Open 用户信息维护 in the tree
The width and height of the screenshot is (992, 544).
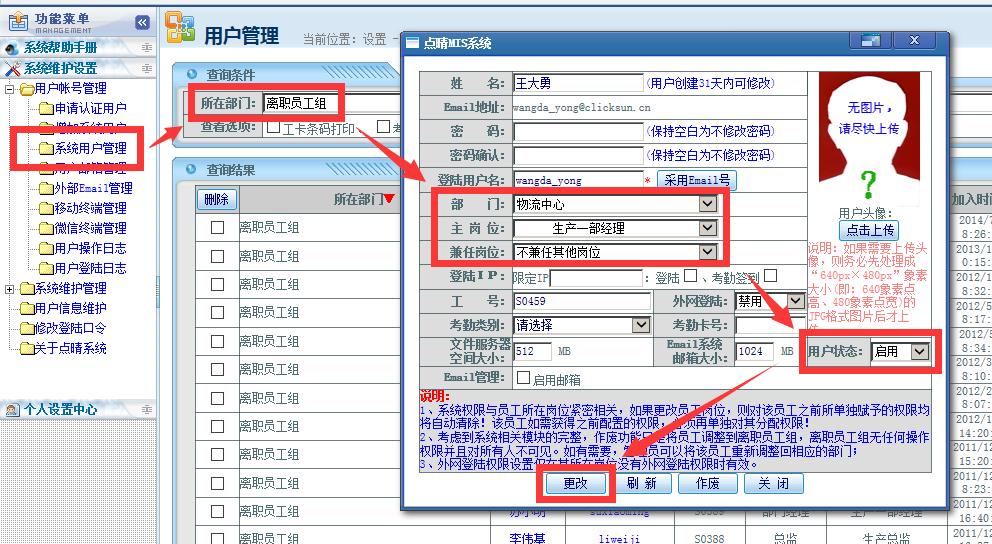click(70, 308)
